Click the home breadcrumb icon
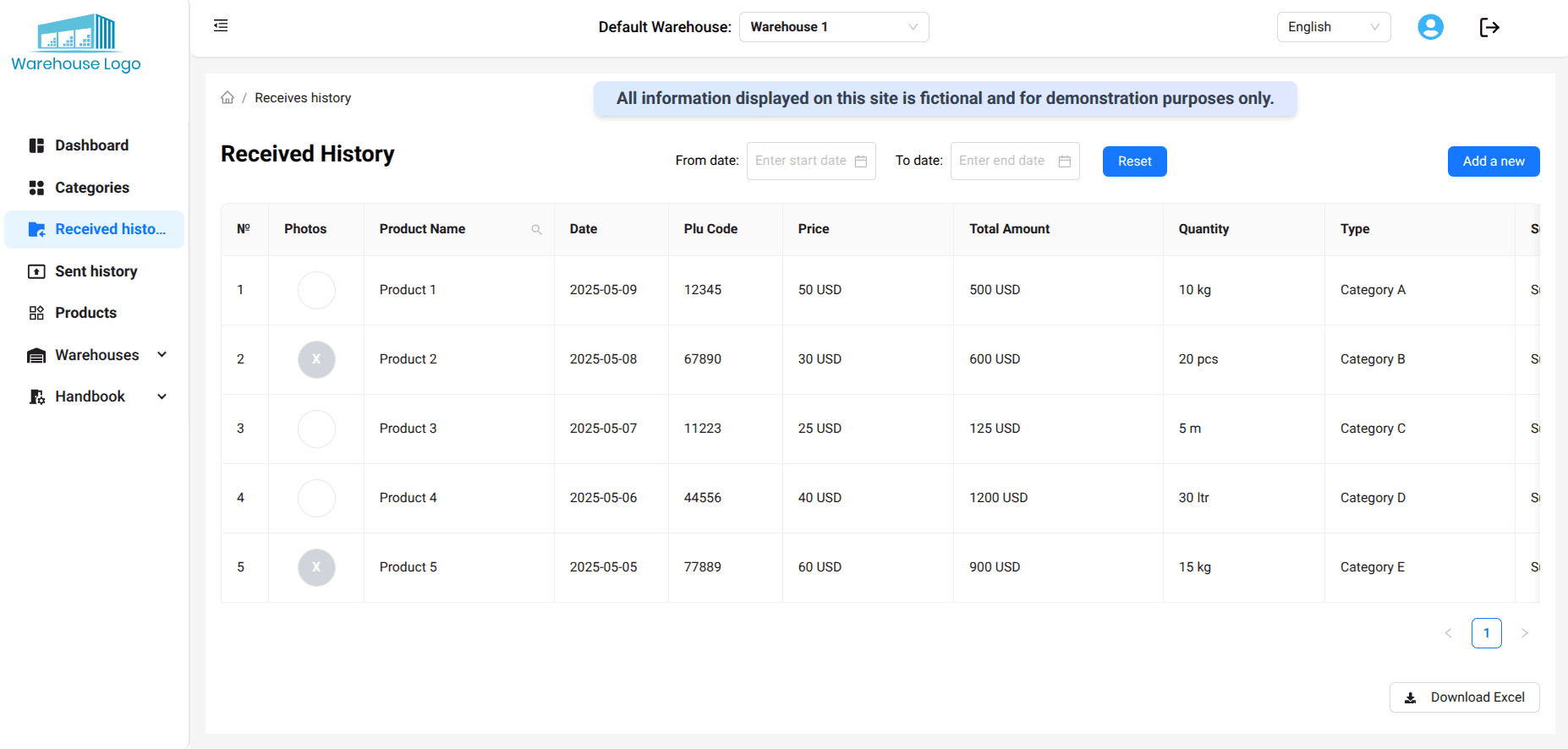This screenshot has width=1568, height=749. 228,98
